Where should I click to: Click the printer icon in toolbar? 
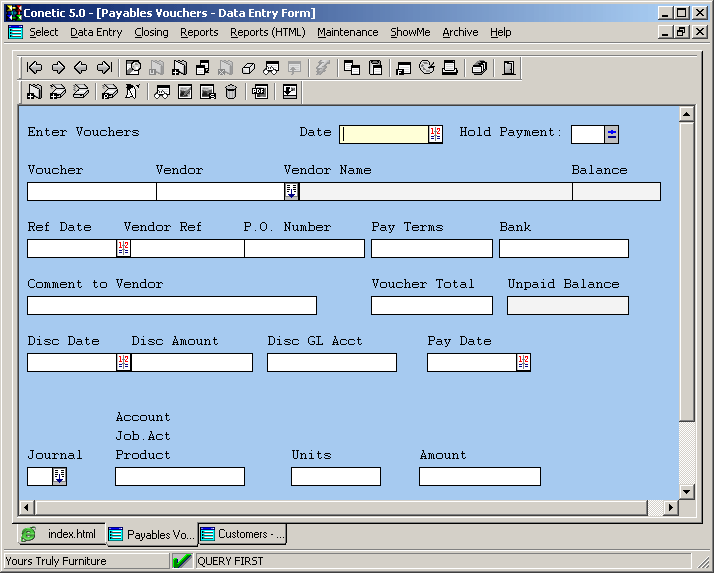[x=450, y=68]
